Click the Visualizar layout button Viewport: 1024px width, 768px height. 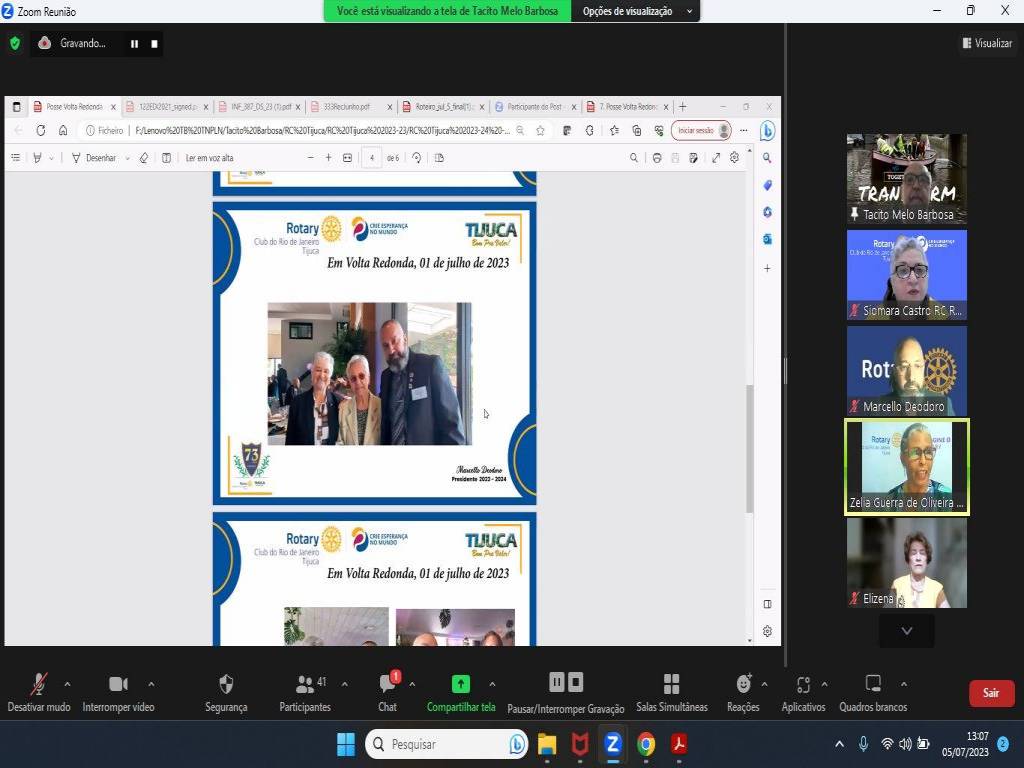tap(987, 43)
